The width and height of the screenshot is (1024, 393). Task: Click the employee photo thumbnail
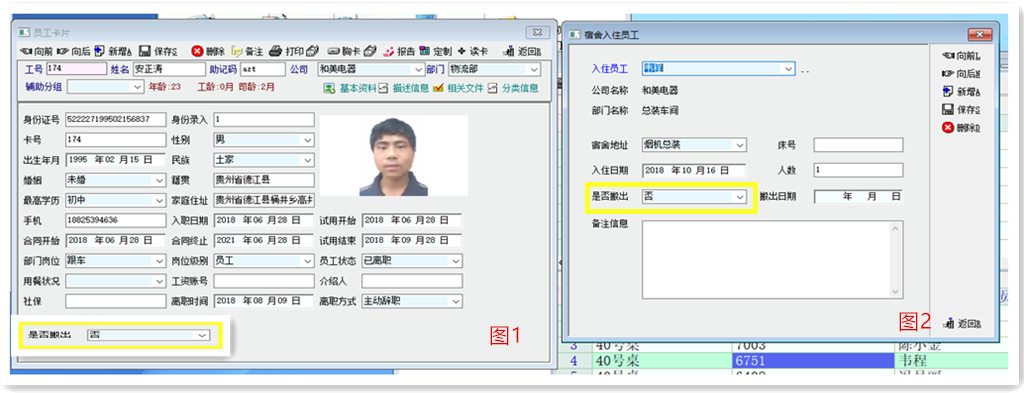(394, 155)
